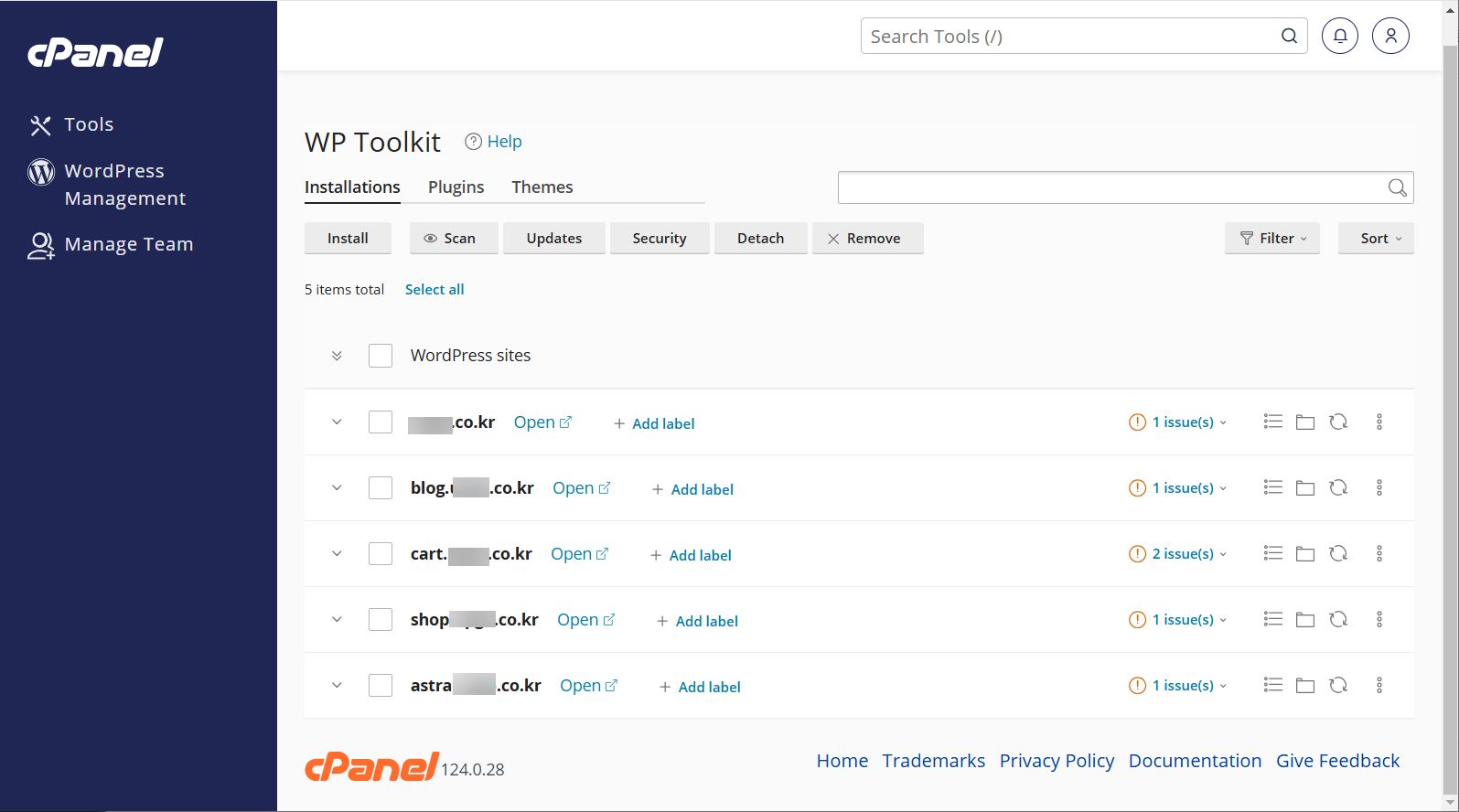Screen dimensions: 1459x812
Task: Open the Documentation footer link
Action: tap(1195, 761)
